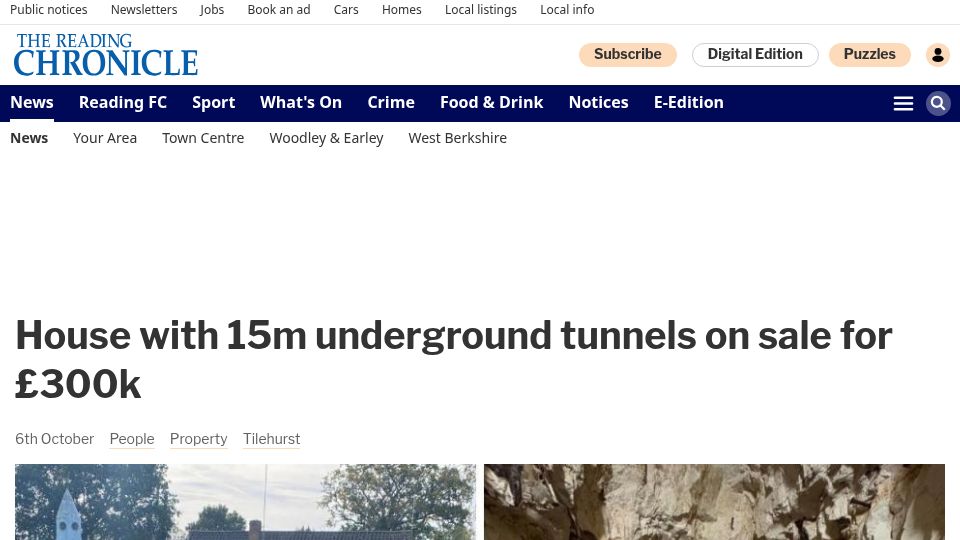Open the E-Edition nav item

pos(689,102)
